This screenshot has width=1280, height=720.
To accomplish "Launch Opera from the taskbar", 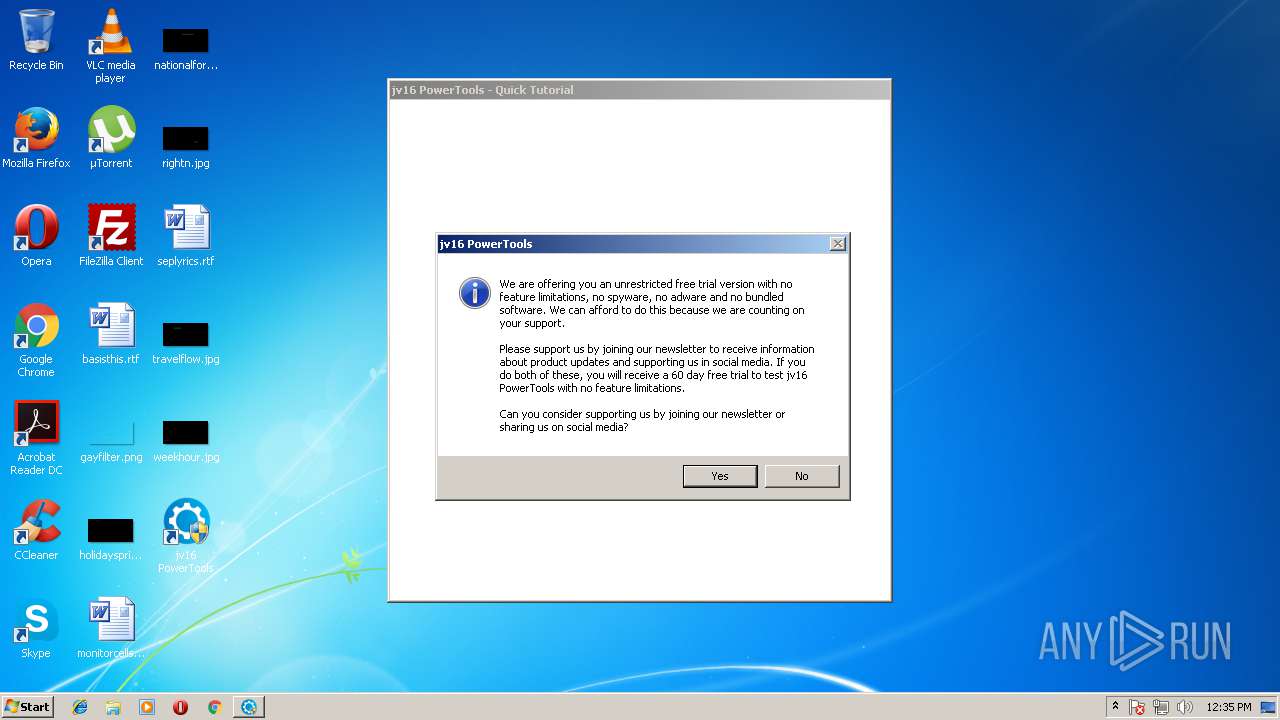I will coord(181,707).
